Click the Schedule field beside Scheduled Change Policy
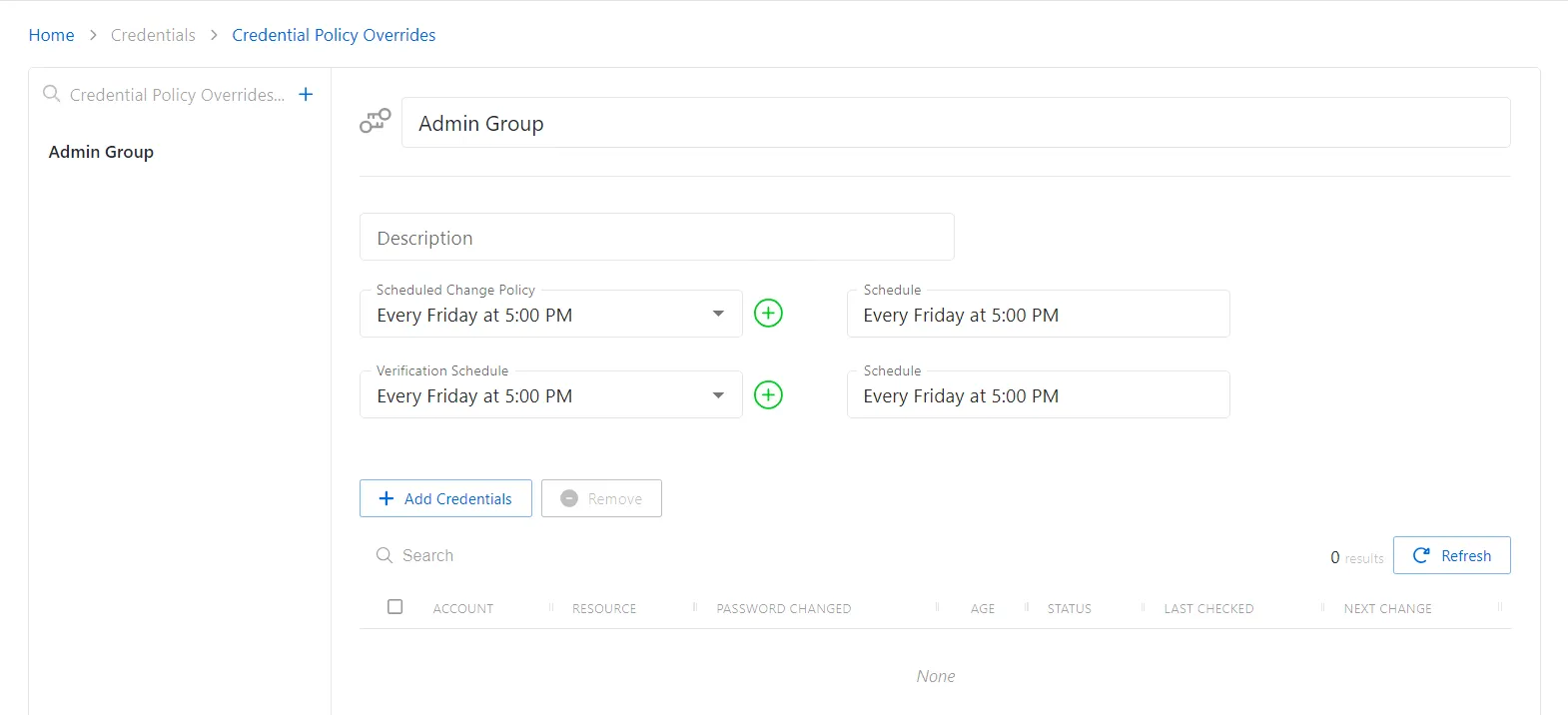The width and height of the screenshot is (1568, 715). click(x=1039, y=314)
